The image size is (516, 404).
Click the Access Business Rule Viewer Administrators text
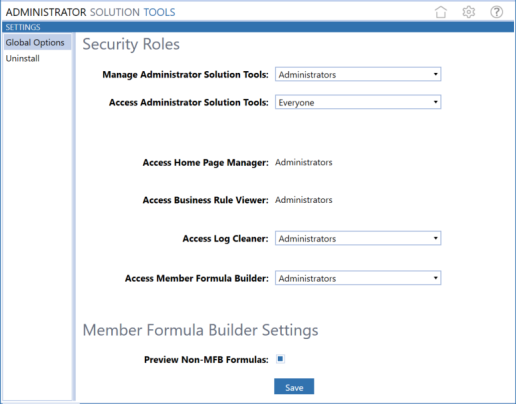(x=304, y=200)
